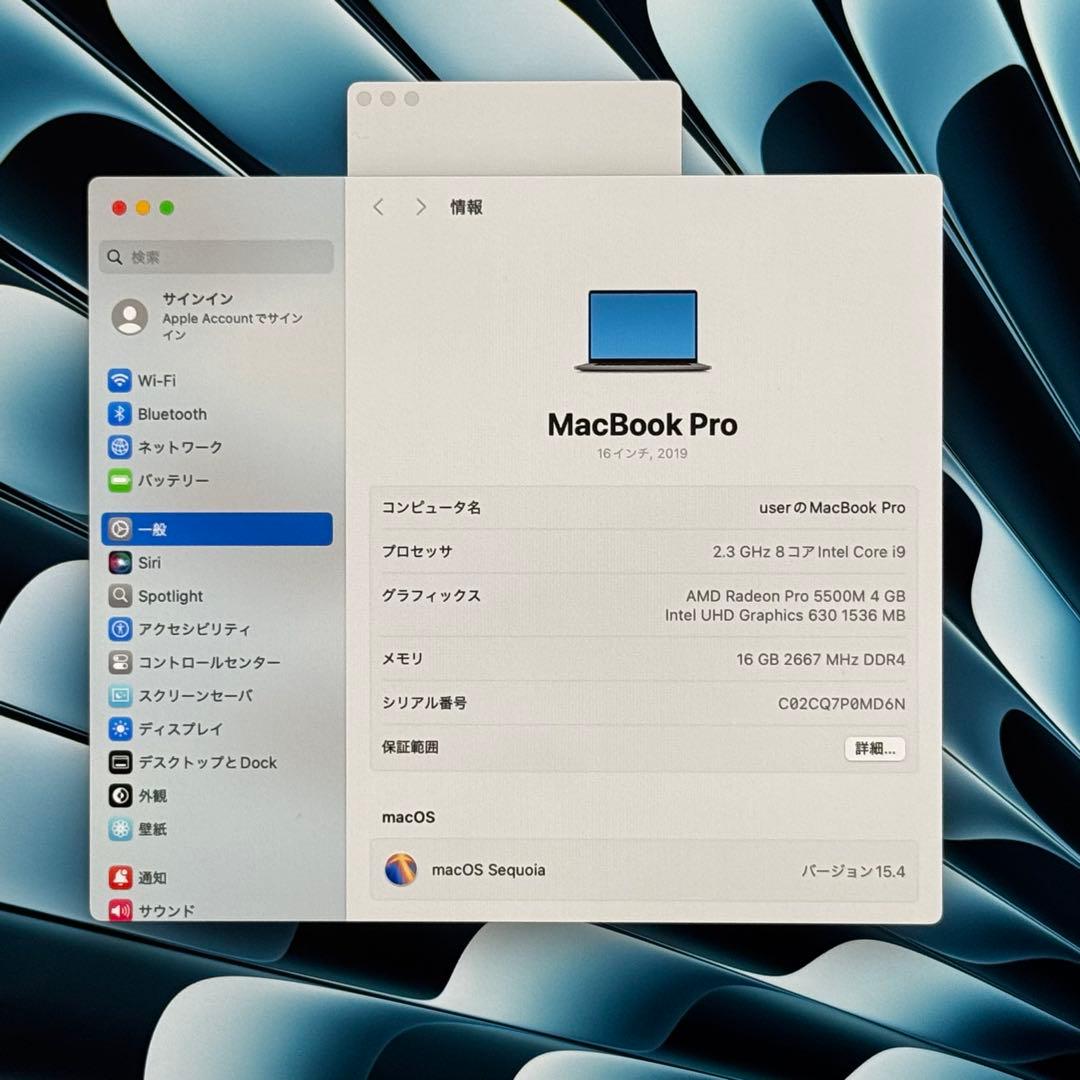Sign in with Apple Account
The width and height of the screenshot is (1080, 1080).
[x=200, y=316]
